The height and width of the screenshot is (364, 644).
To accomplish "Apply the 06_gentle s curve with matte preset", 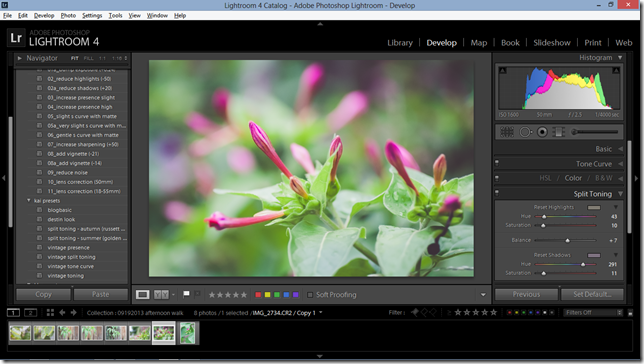I will tap(83, 135).
